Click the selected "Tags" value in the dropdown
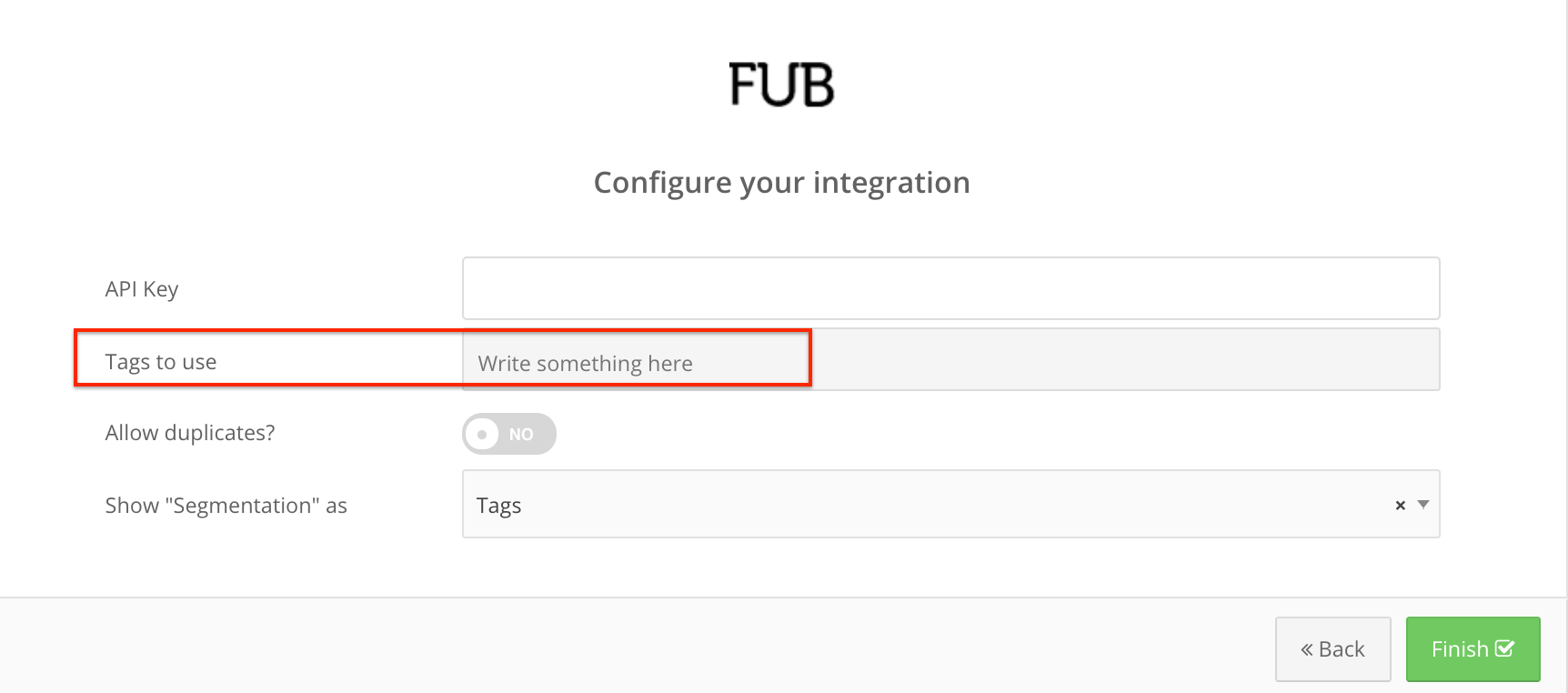 pos(498,506)
